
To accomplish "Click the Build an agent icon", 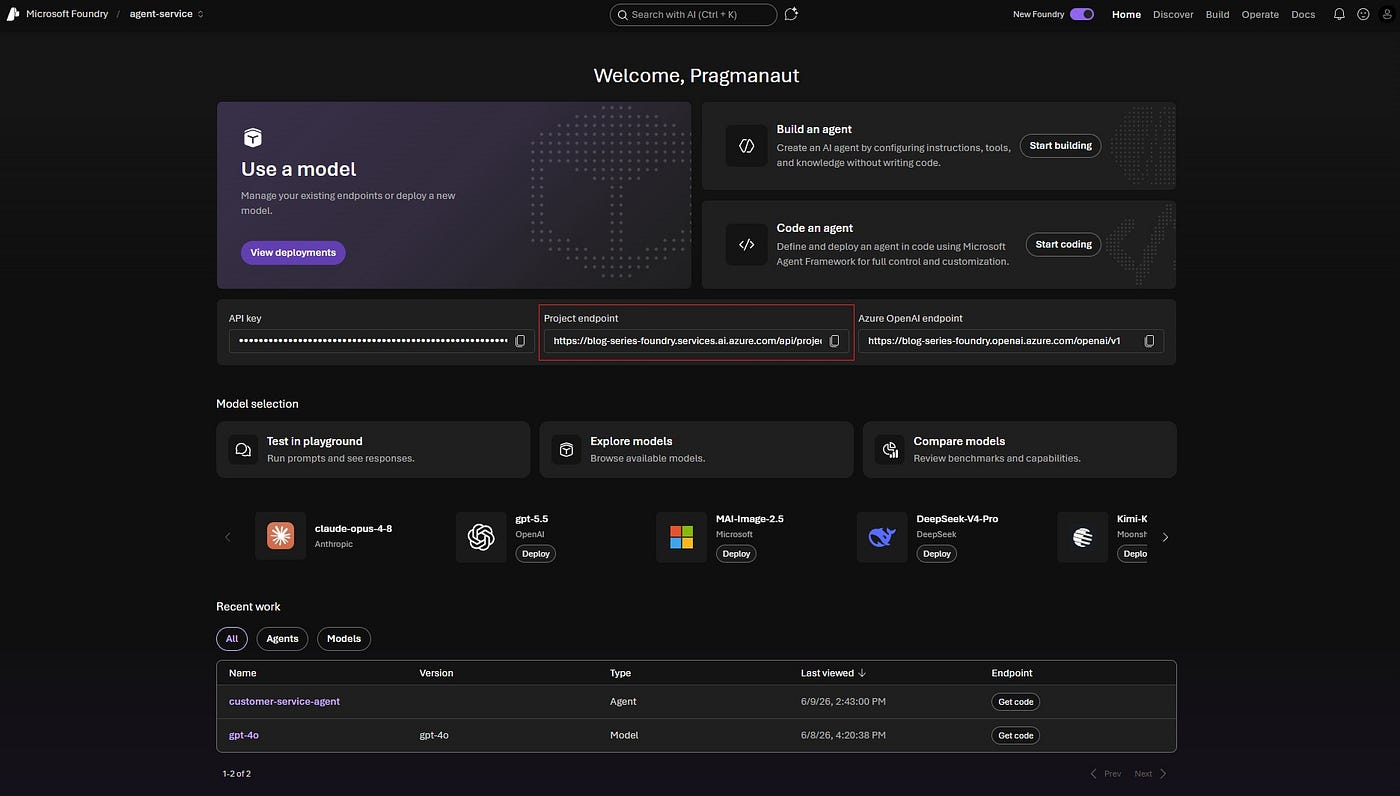I will pos(746,146).
